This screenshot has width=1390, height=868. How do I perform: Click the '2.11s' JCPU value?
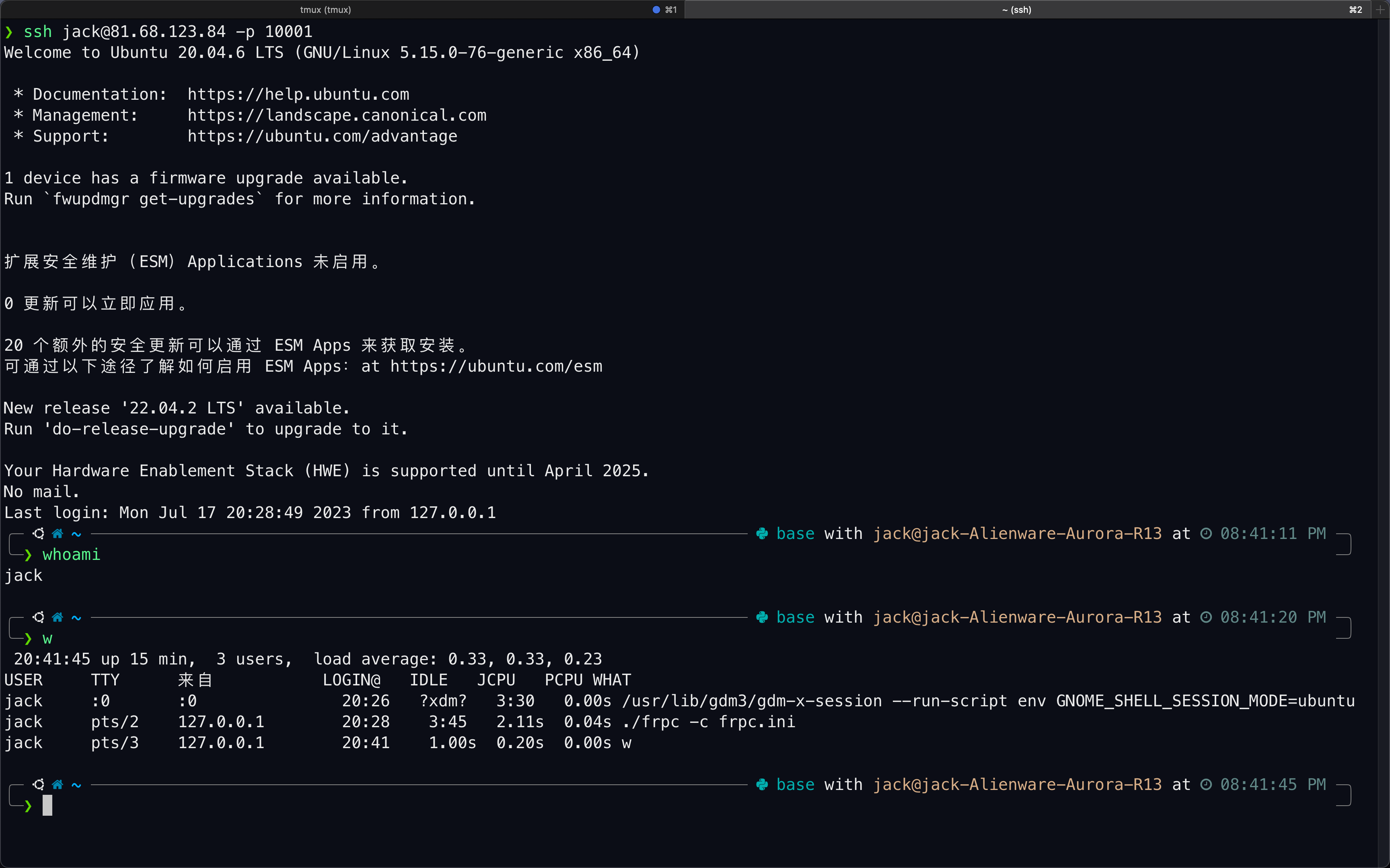[520, 722]
